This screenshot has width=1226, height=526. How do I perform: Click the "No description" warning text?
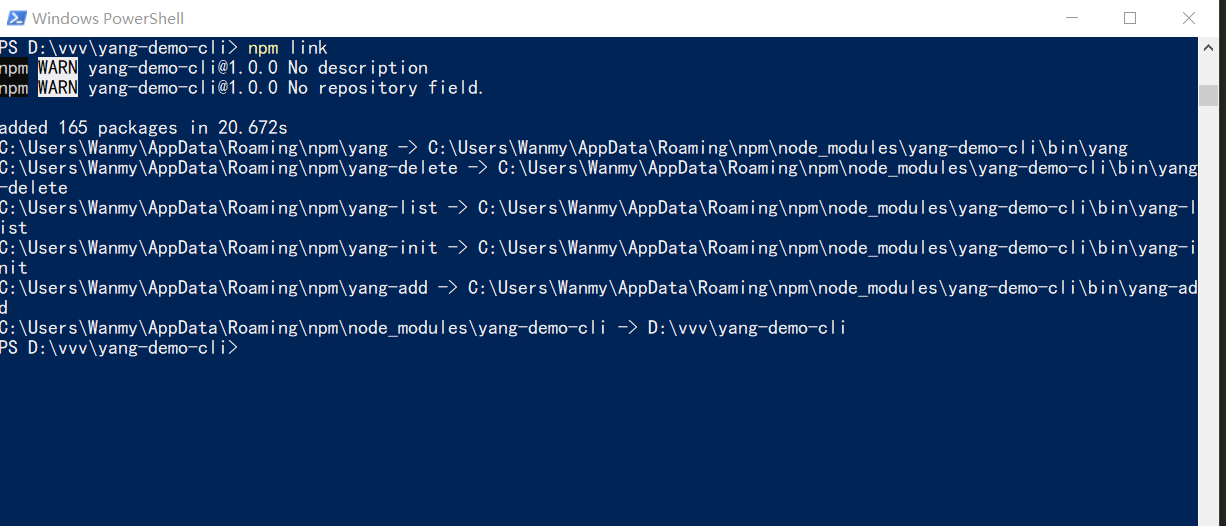358,68
